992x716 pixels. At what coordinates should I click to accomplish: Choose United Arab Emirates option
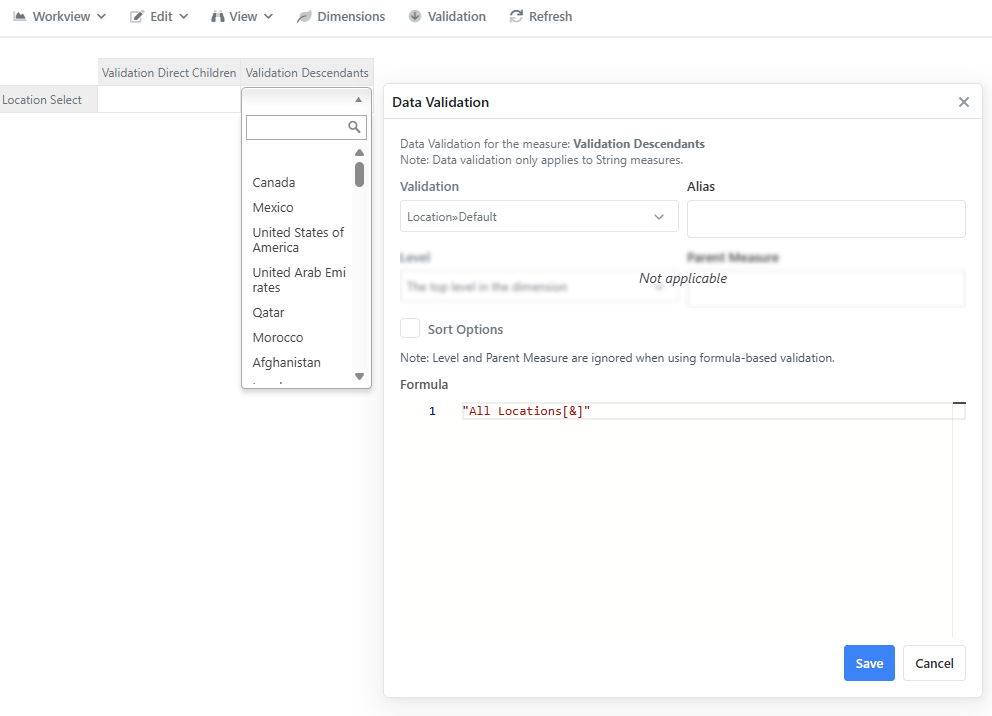tap(299, 280)
